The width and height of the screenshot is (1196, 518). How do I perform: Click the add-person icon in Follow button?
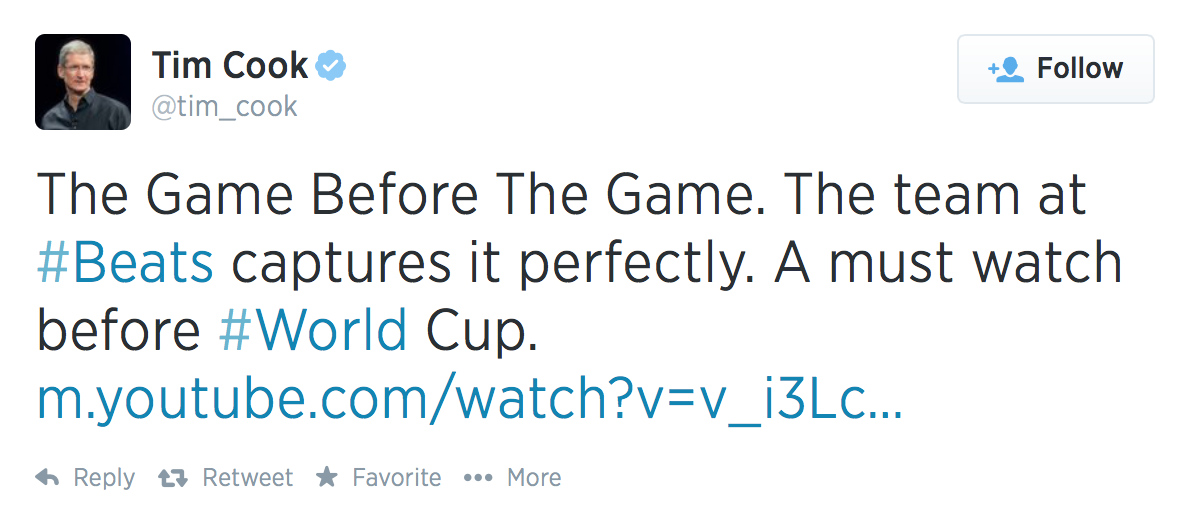click(1006, 69)
